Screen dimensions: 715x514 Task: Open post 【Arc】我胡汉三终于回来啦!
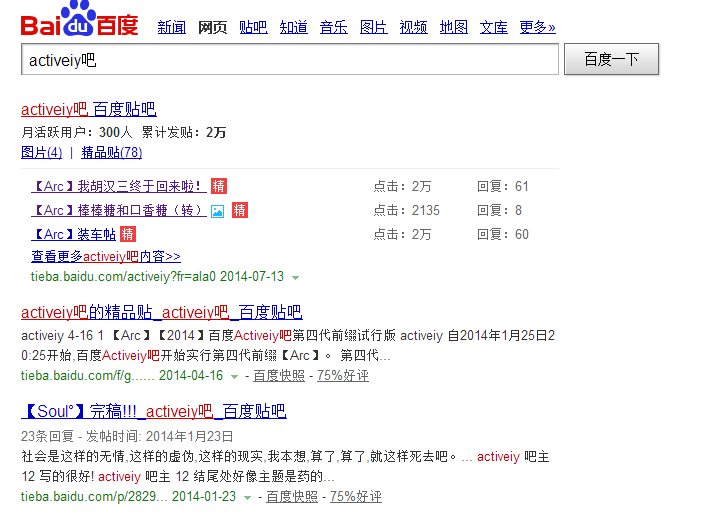point(119,186)
